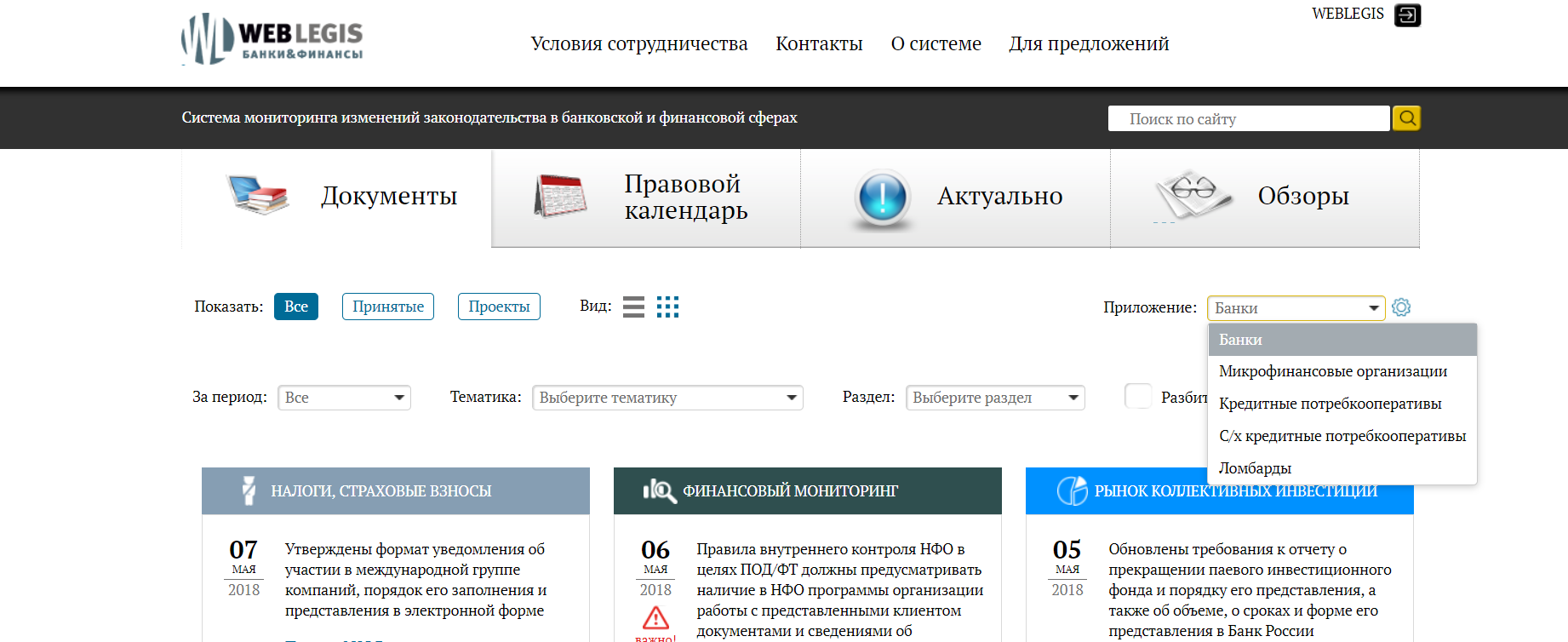Switch to grid view icon

(668, 307)
